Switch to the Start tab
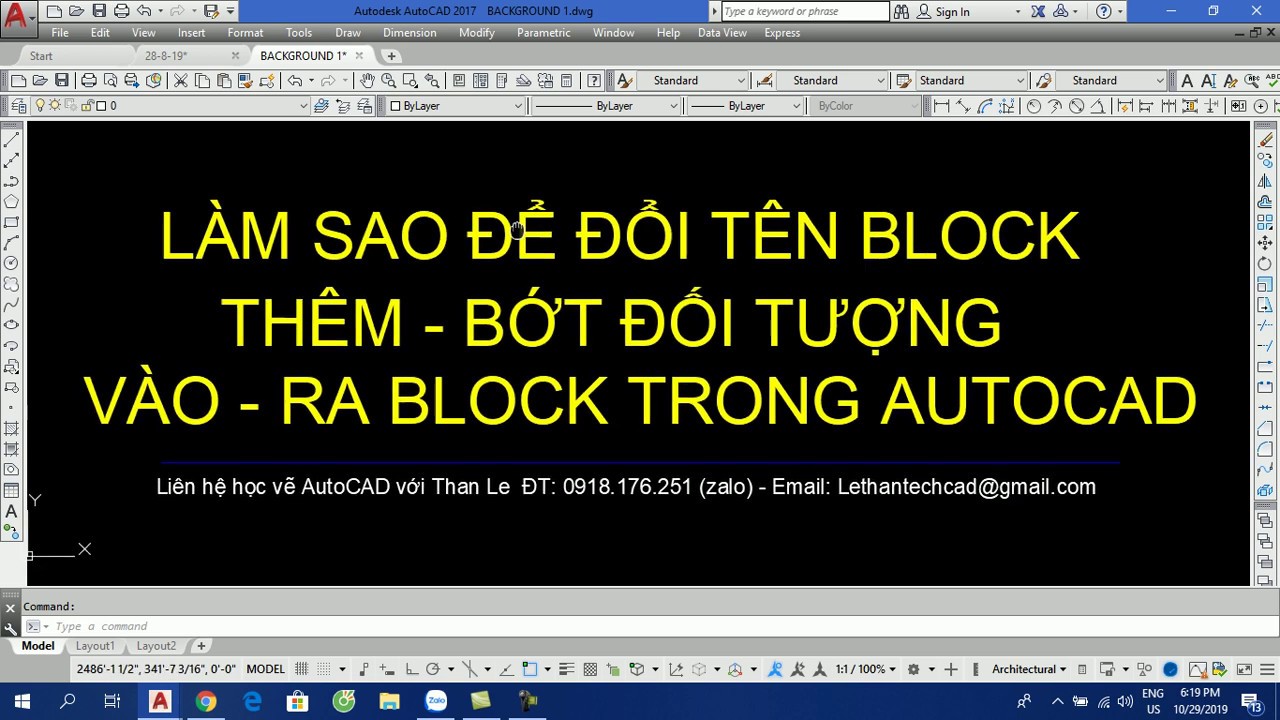This screenshot has width=1280, height=720. [41, 56]
